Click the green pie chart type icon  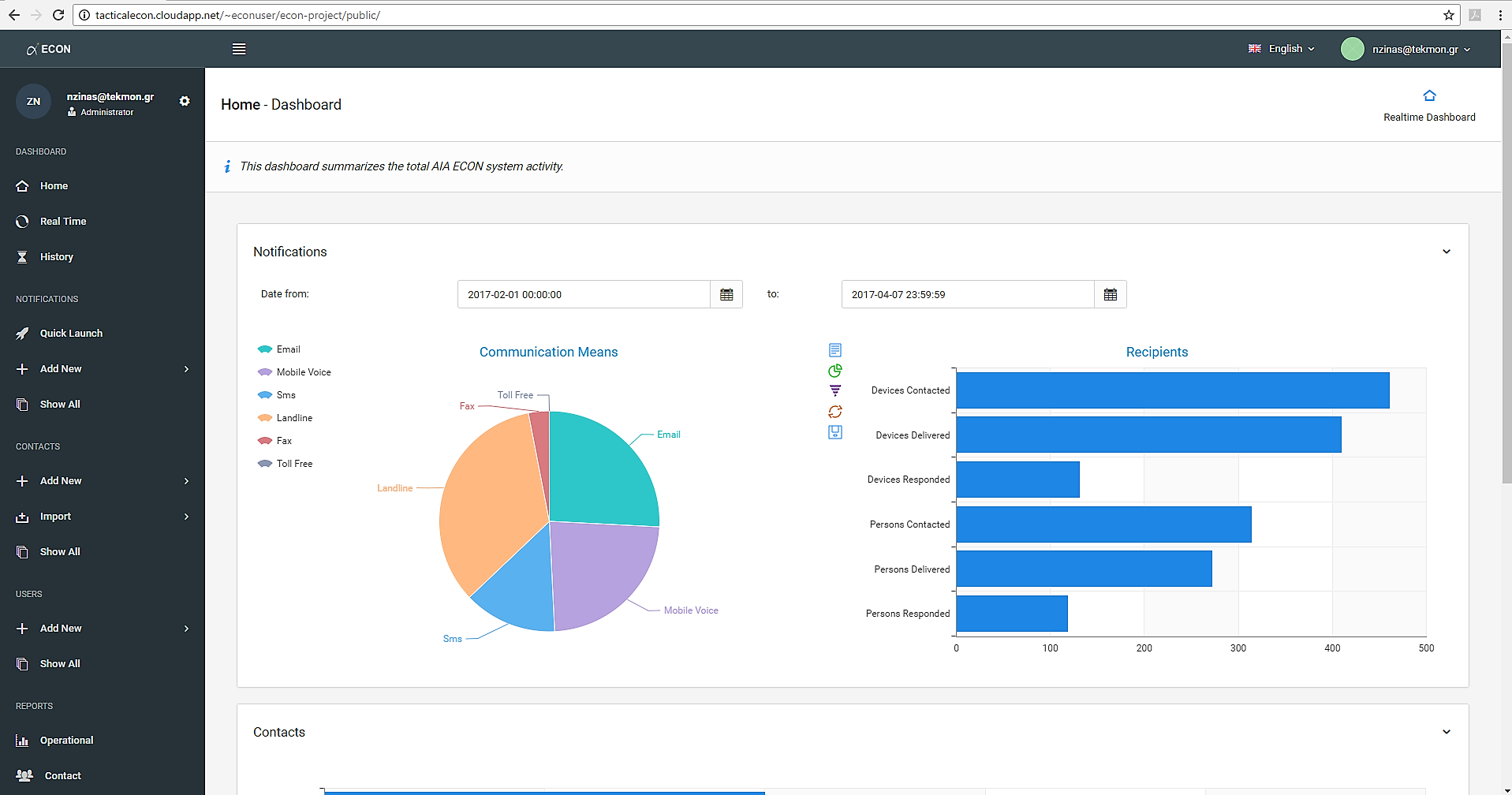point(835,371)
